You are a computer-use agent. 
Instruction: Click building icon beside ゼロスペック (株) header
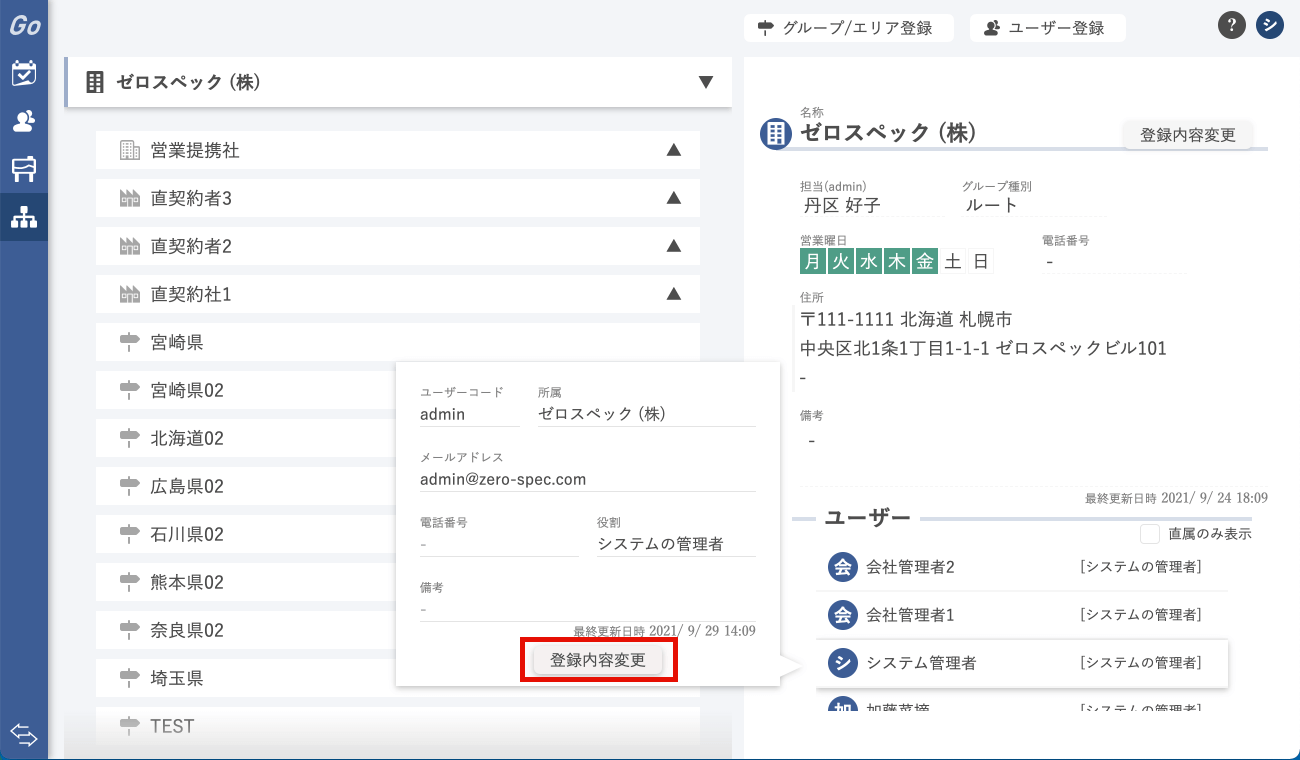click(x=95, y=82)
